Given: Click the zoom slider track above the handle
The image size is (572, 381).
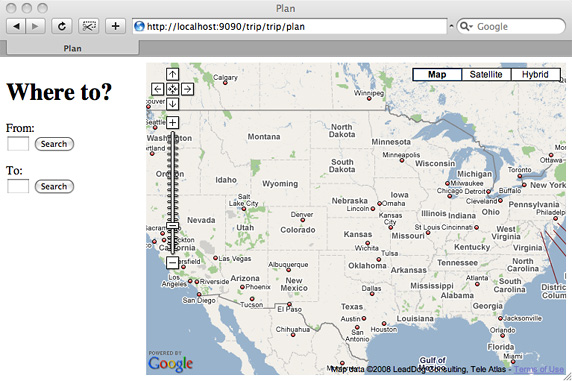Looking at the screenshot, I should click(x=173, y=177).
